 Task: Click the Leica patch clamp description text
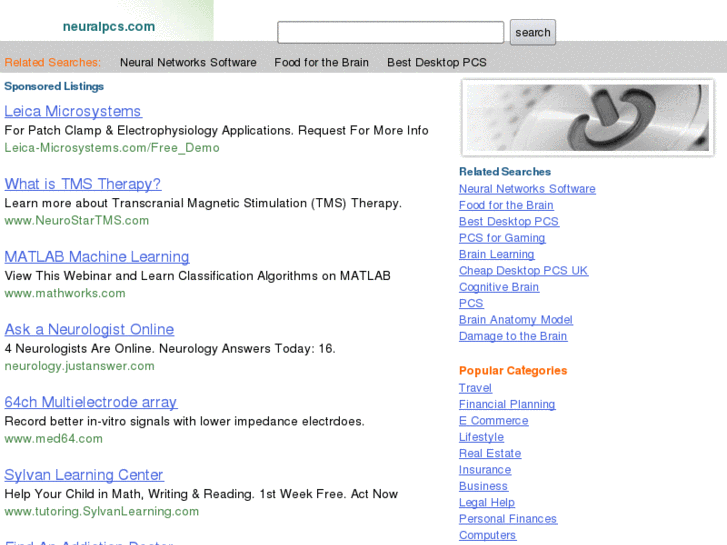tap(216, 130)
